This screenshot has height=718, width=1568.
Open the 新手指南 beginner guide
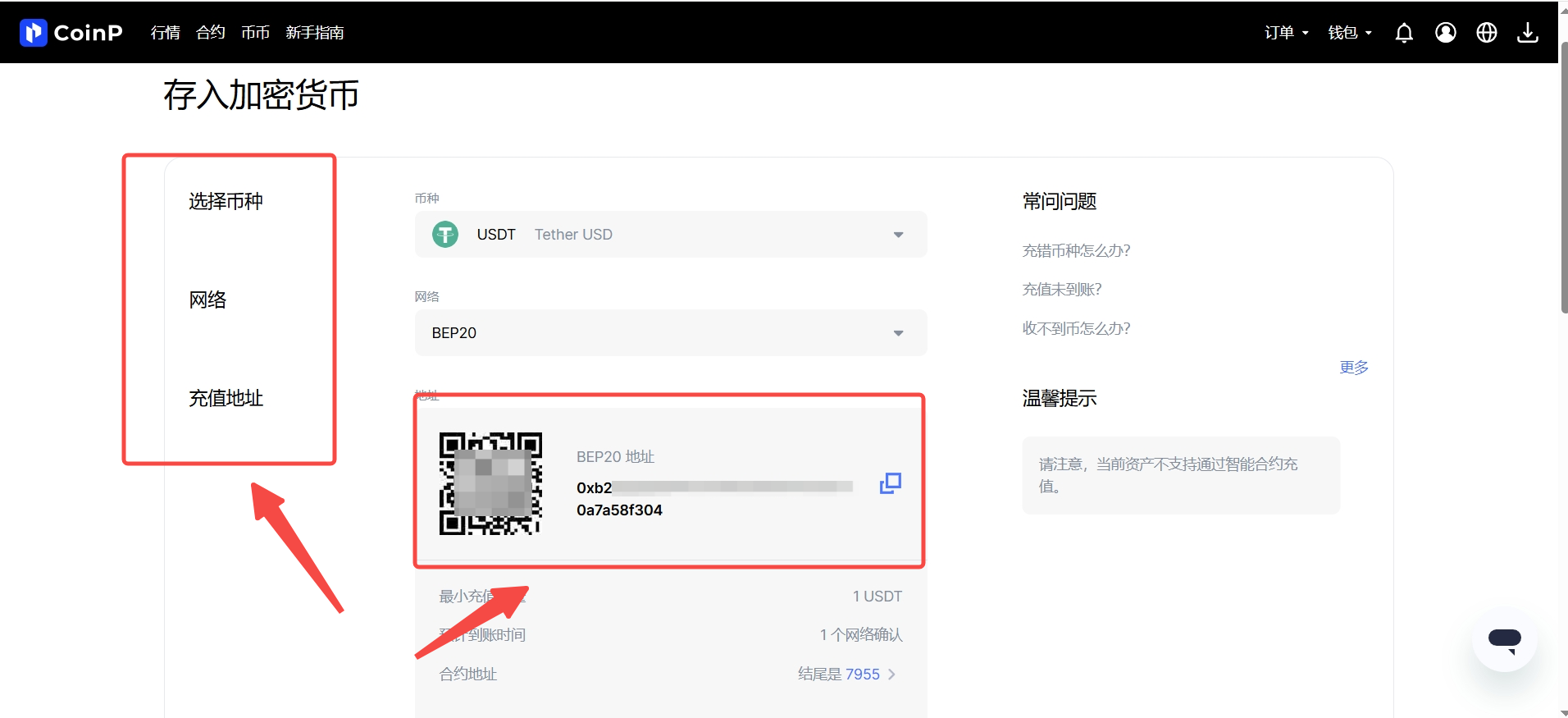(x=315, y=33)
